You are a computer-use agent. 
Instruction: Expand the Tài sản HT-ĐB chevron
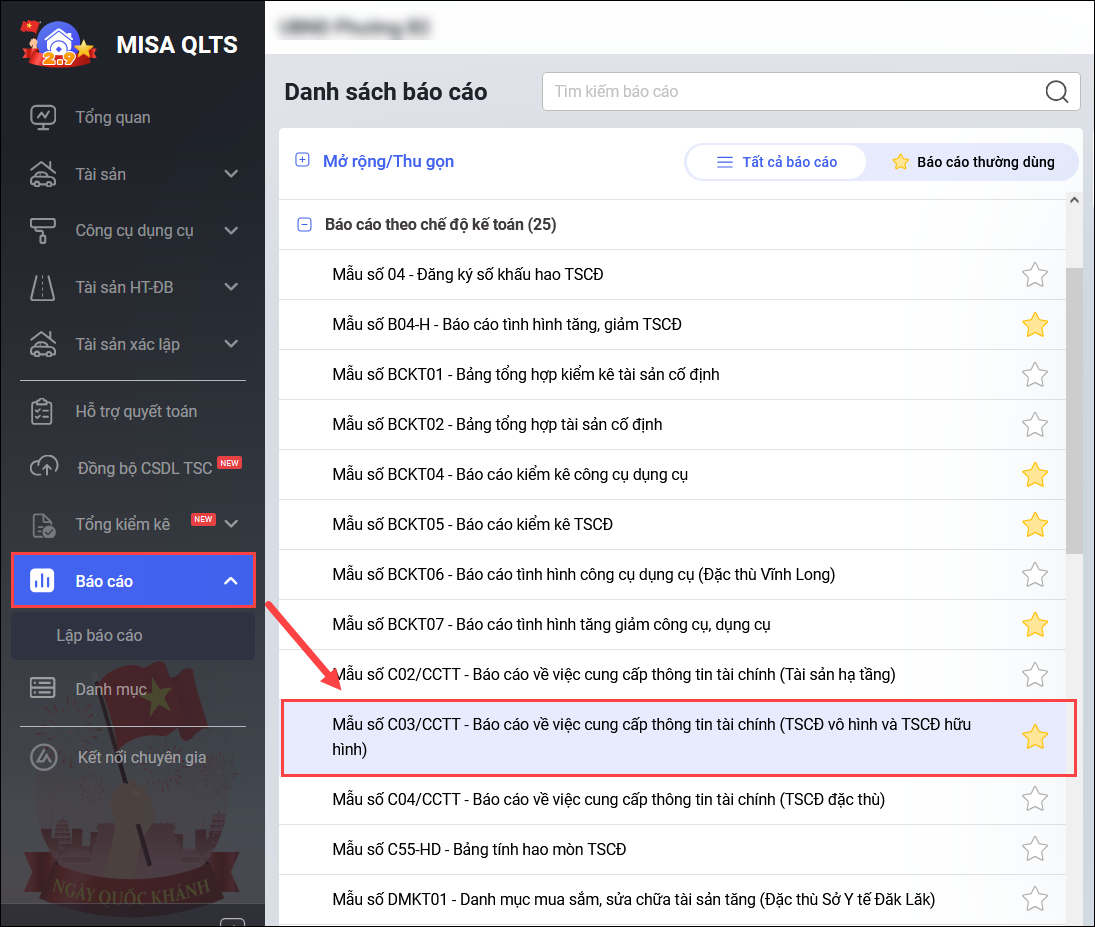pyautogui.click(x=231, y=287)
